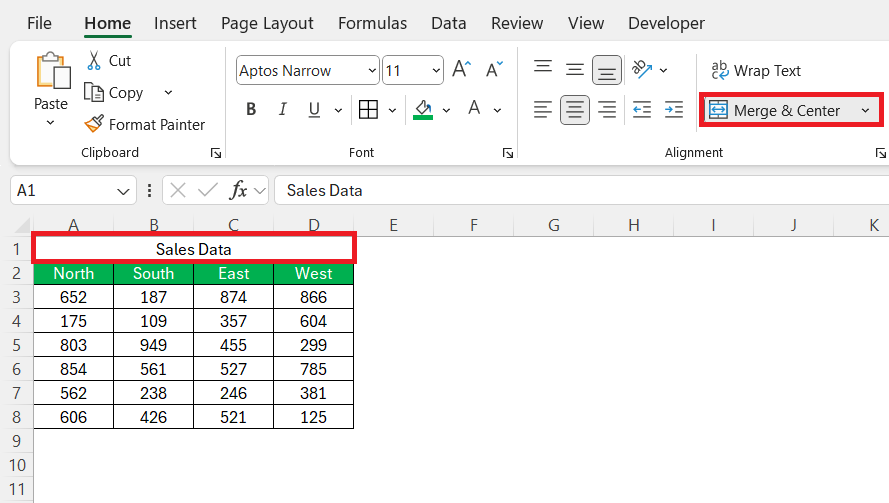Image resolution: width=889 pixels, height=503 pixels.
Task: Open Alignment settings dialog launcher
Action: (880, 153)
